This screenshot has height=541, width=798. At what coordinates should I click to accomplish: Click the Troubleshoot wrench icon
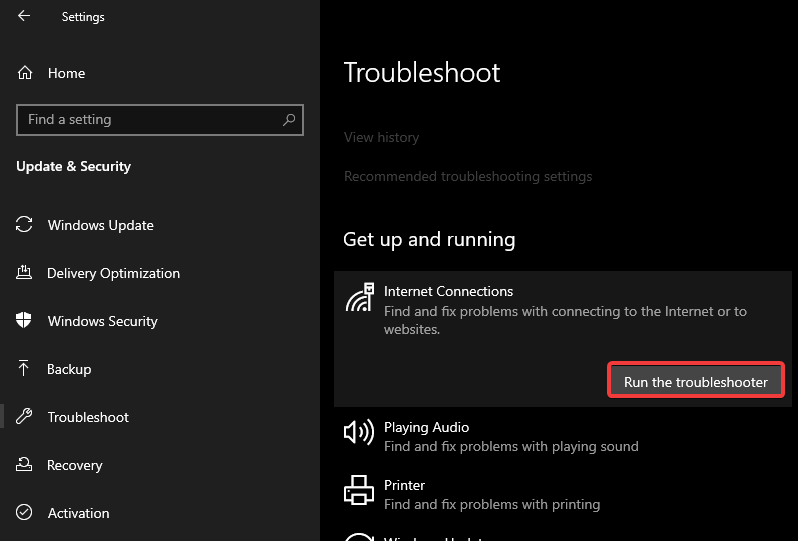[24, 416]
